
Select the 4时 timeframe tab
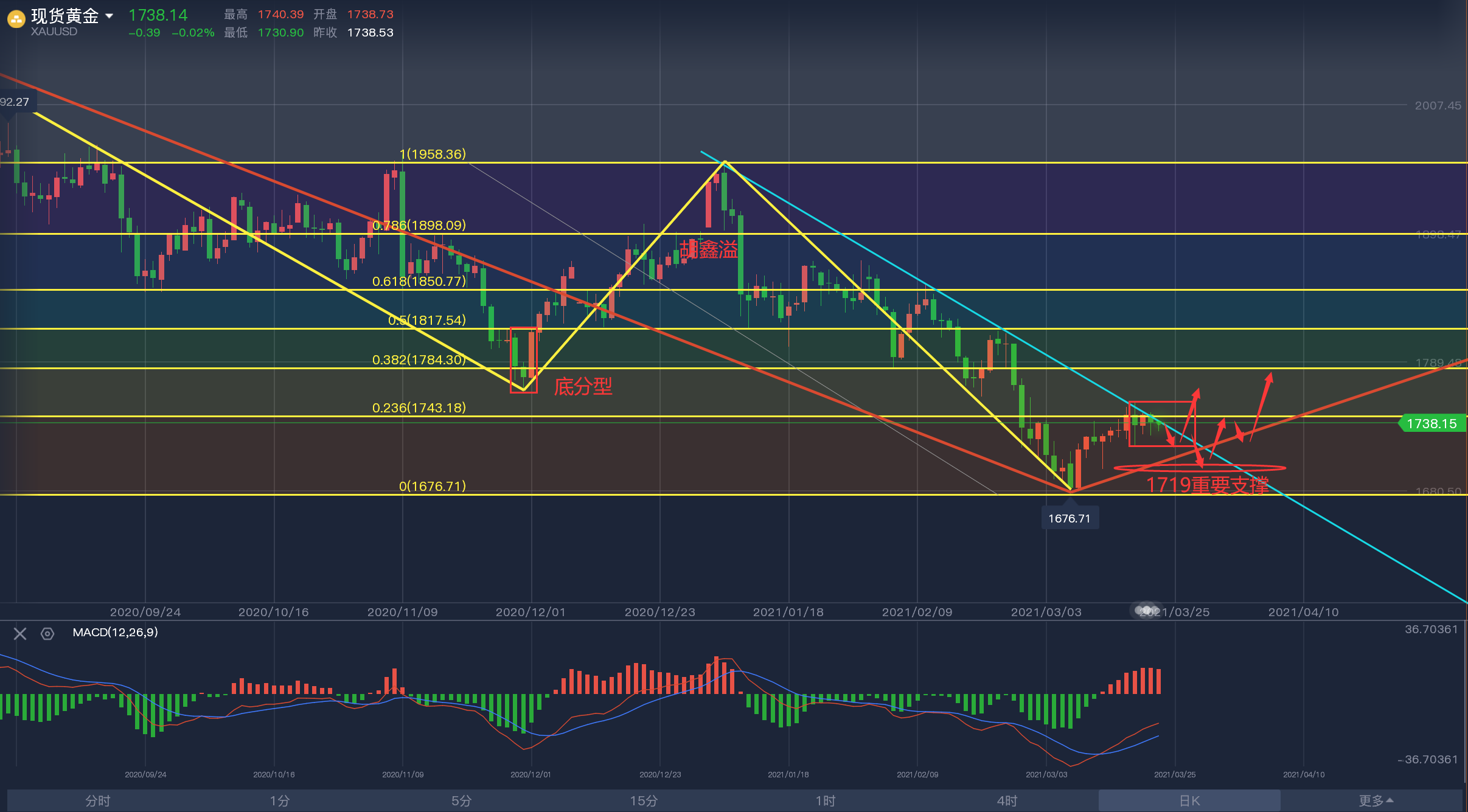[x=1007, y=800]
